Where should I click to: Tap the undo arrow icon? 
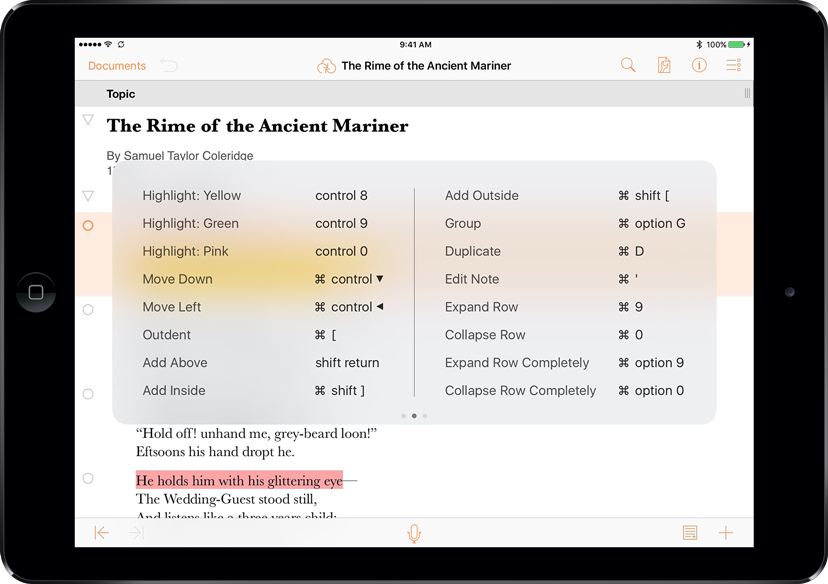click(x=169, y=65)
